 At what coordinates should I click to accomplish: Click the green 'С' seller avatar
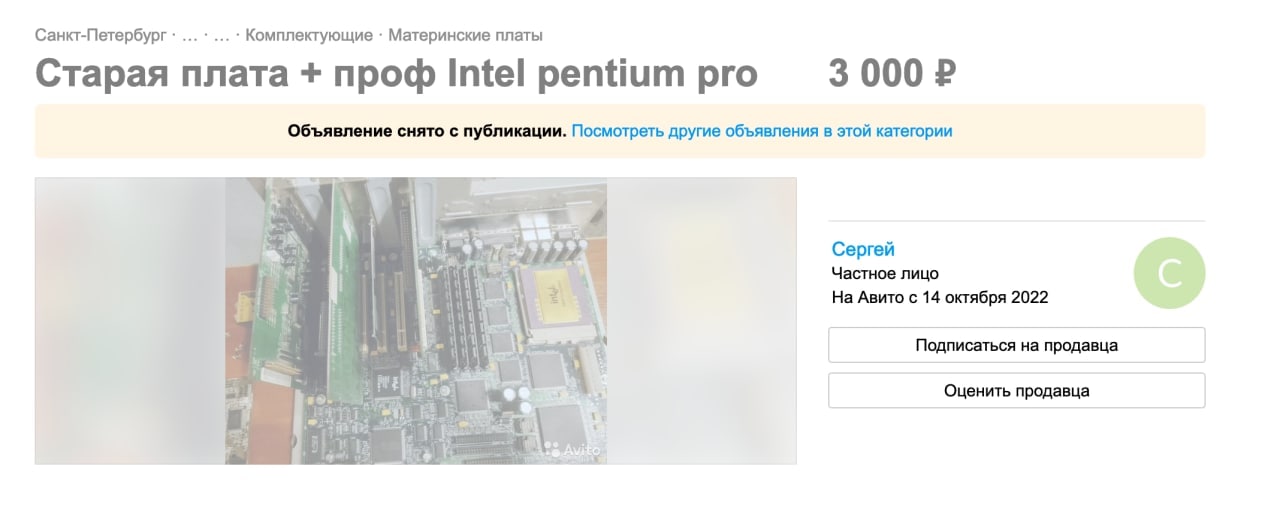click(x=1169, y=273)
